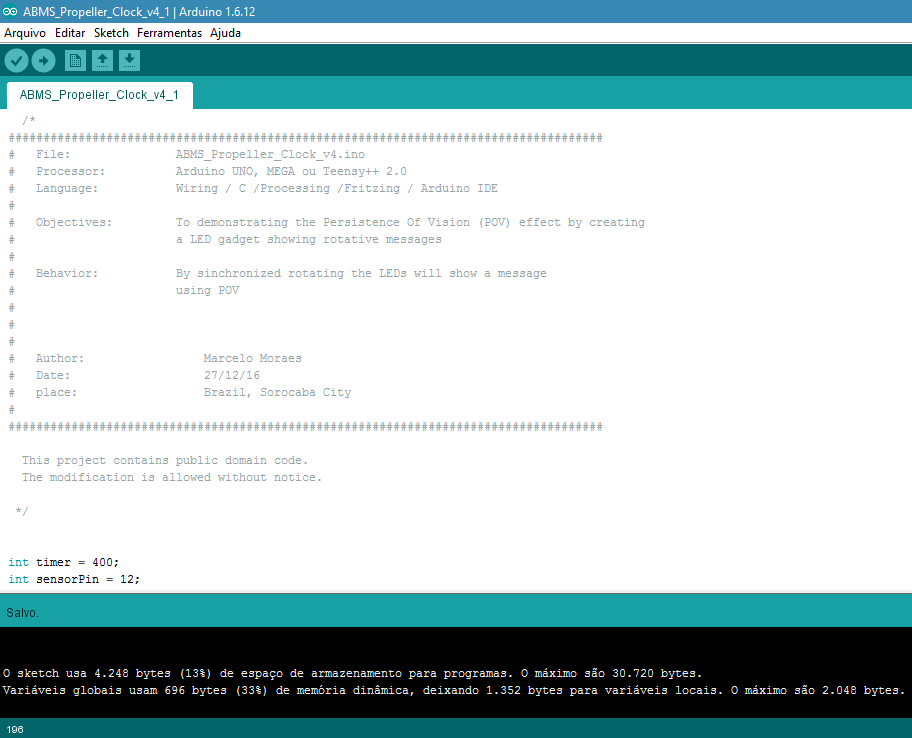Click the 'Arduino UNO, MEGA ou Teensy++ 2.0' text
Screen dimensions: 912x738
(x=291, y=172)
